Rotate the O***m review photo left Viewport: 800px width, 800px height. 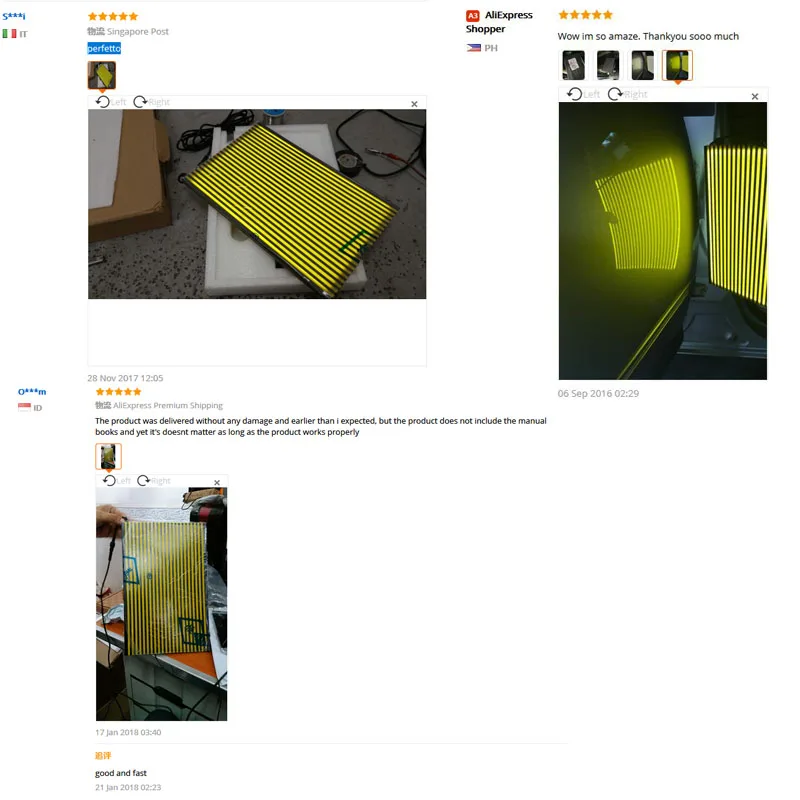point(116,481)
